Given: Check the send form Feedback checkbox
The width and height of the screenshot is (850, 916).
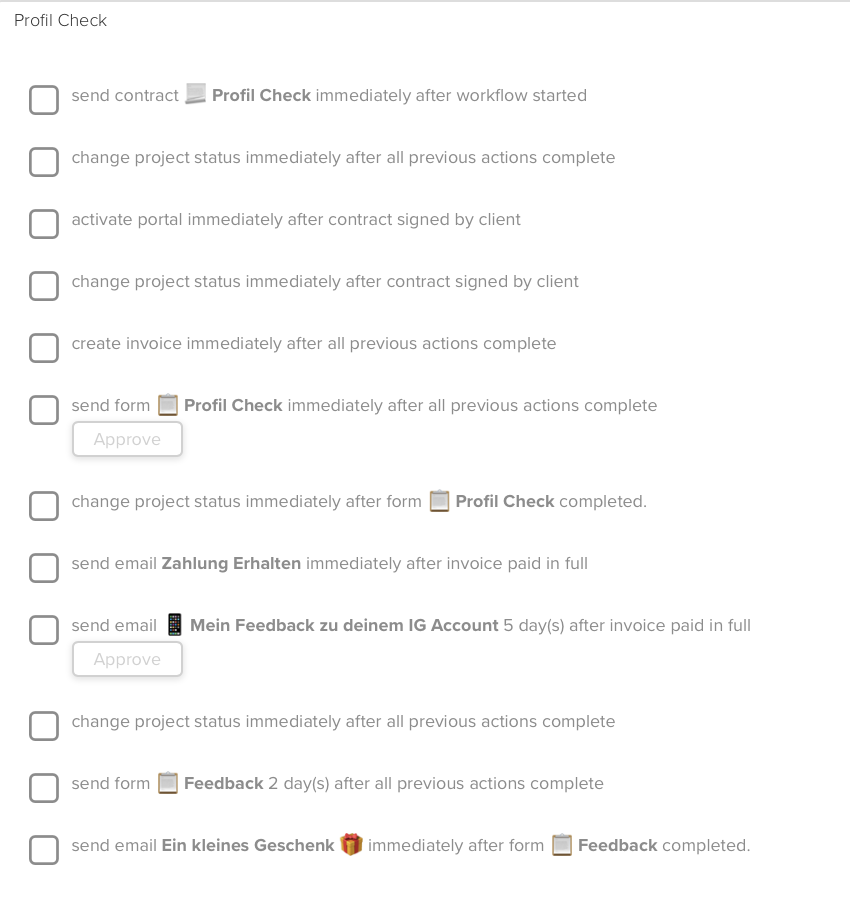Looking at the screenshot, I should (44, 787).
